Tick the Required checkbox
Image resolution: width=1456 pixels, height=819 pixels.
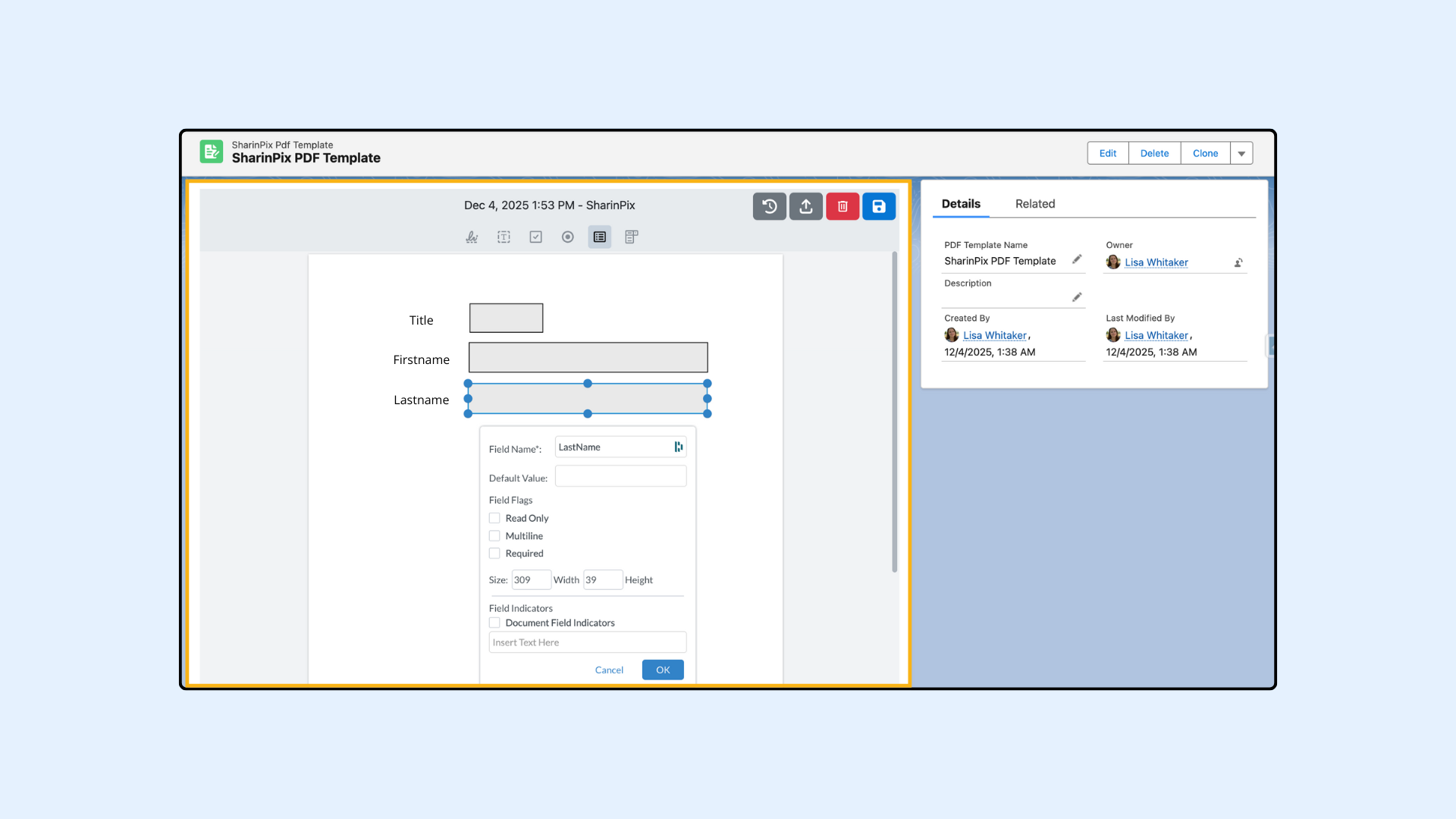point(494,554)
